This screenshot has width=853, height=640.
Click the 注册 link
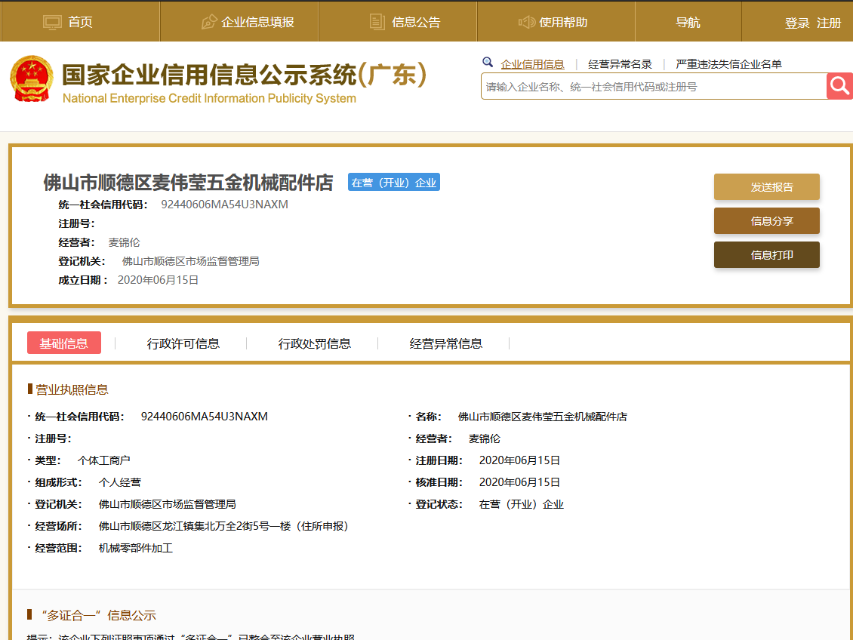pyautogui.click(x=829, y=23)
